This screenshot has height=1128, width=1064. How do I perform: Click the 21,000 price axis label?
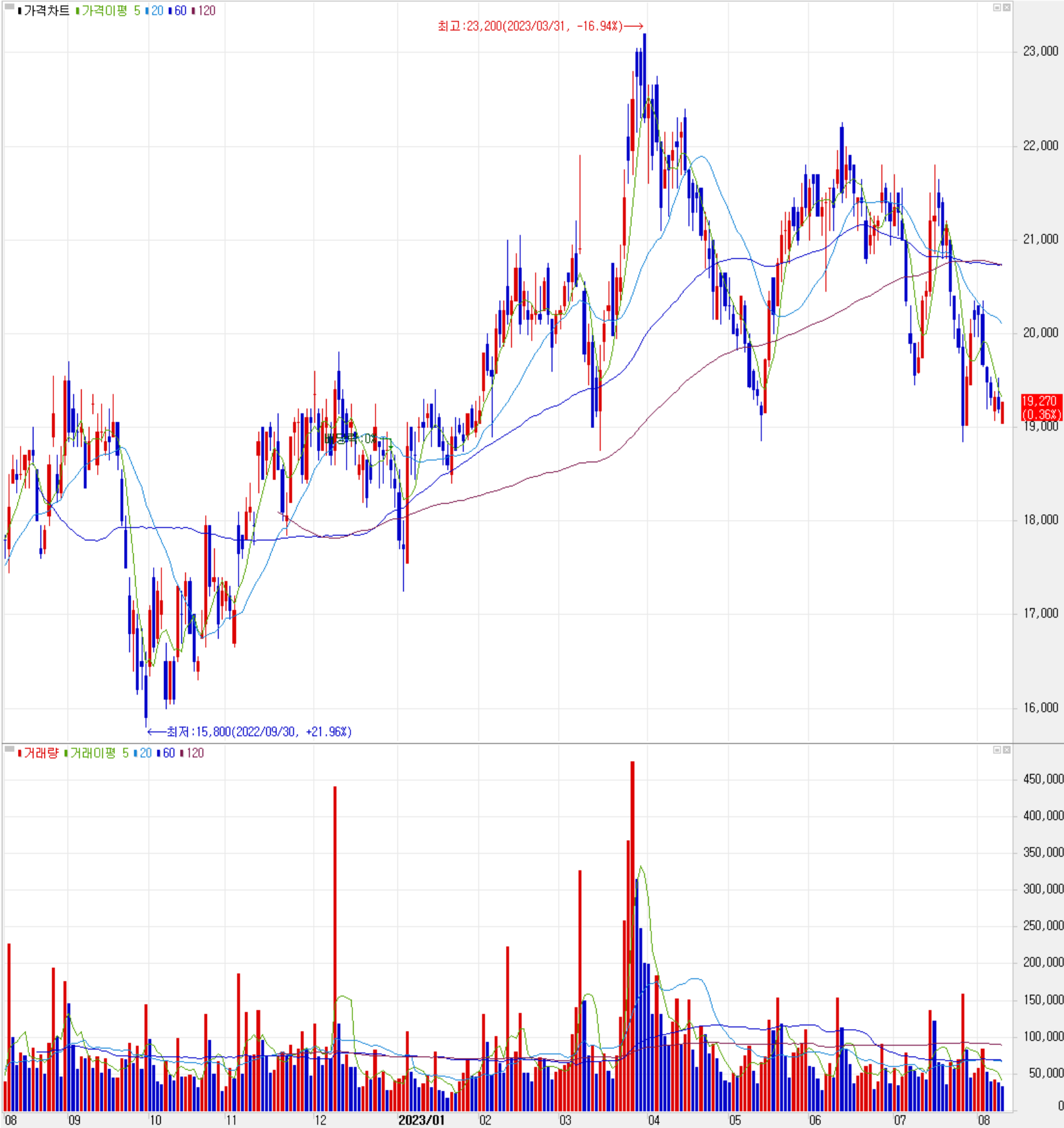click(1040, 239)
